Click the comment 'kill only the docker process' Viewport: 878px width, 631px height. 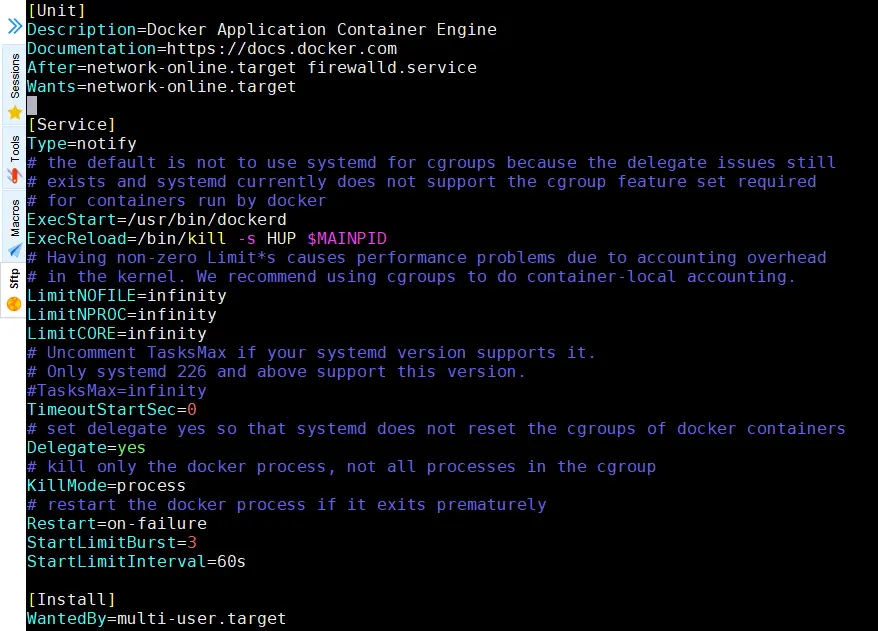pos(342,467)
